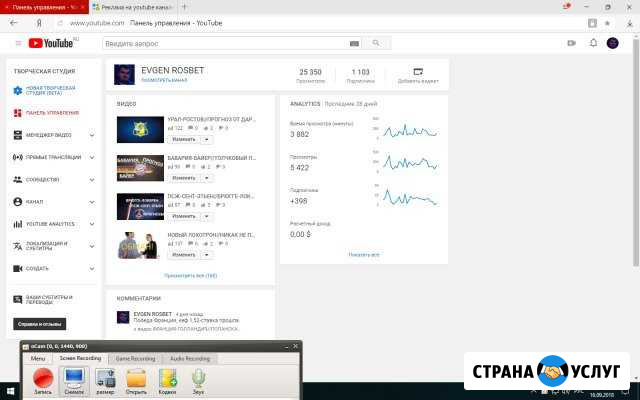640x400 pixels.
Task: Open the notifications bell
Action: coord(593,43)
